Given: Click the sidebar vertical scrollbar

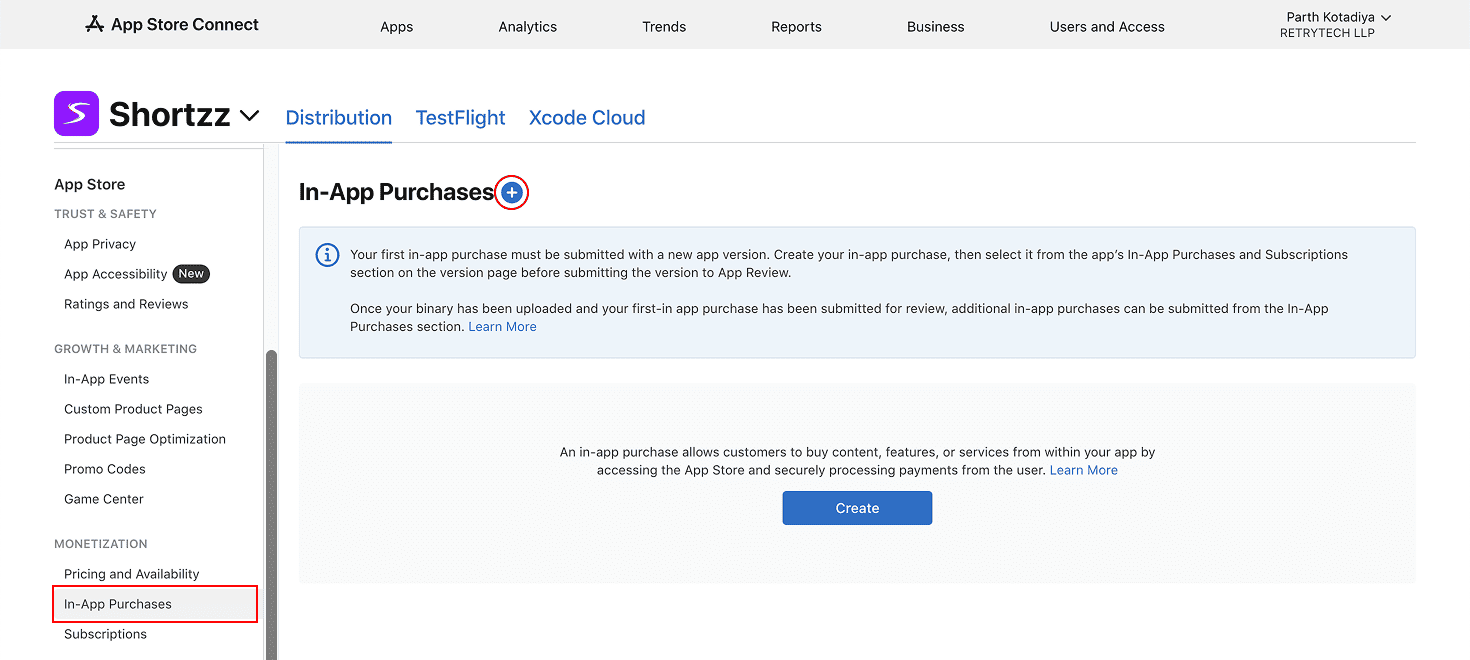Looking at the screenshot, I should 271,500.
